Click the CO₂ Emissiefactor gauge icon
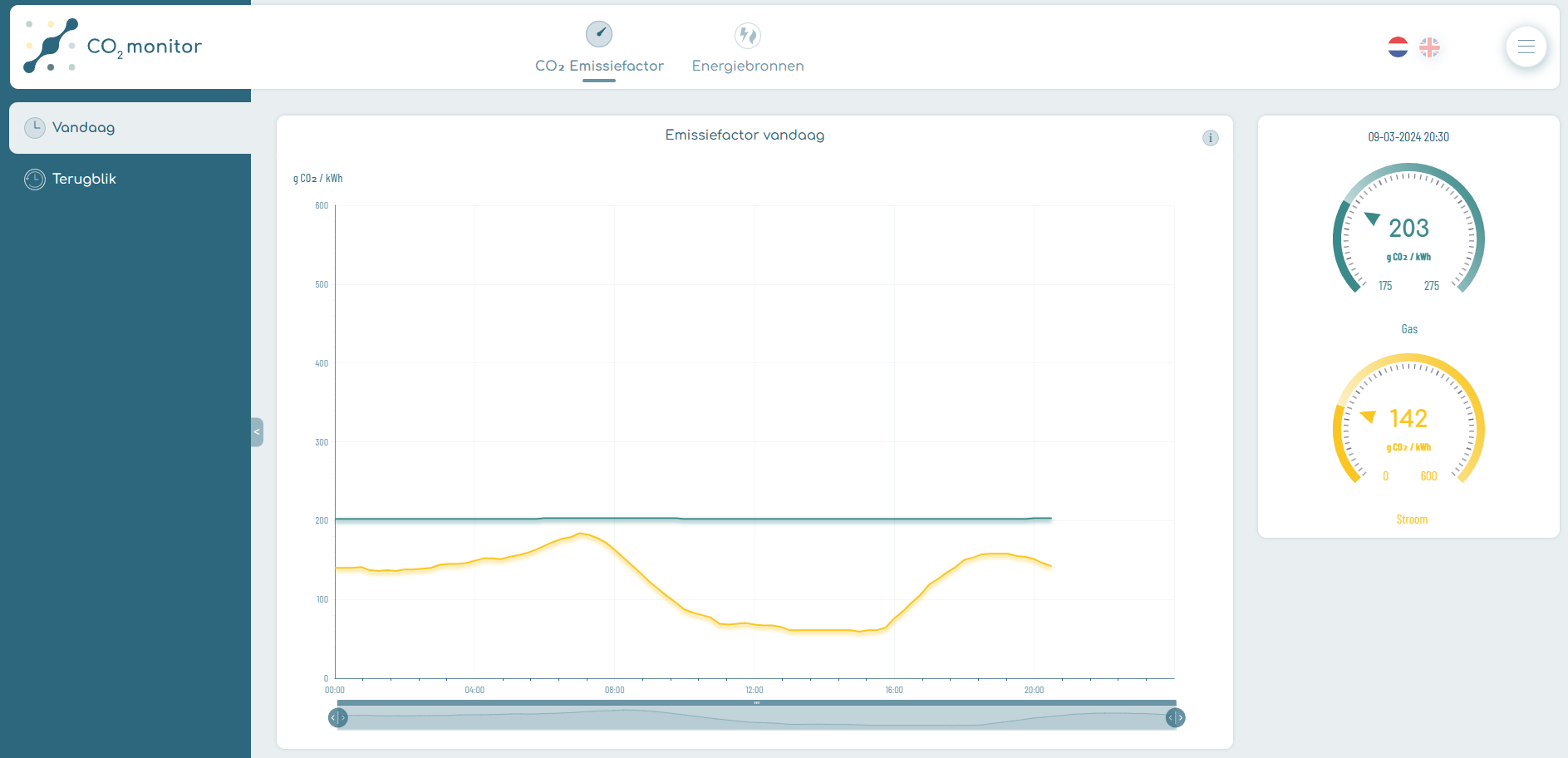The image size is (1568, 758). click(x=598, y=34)
